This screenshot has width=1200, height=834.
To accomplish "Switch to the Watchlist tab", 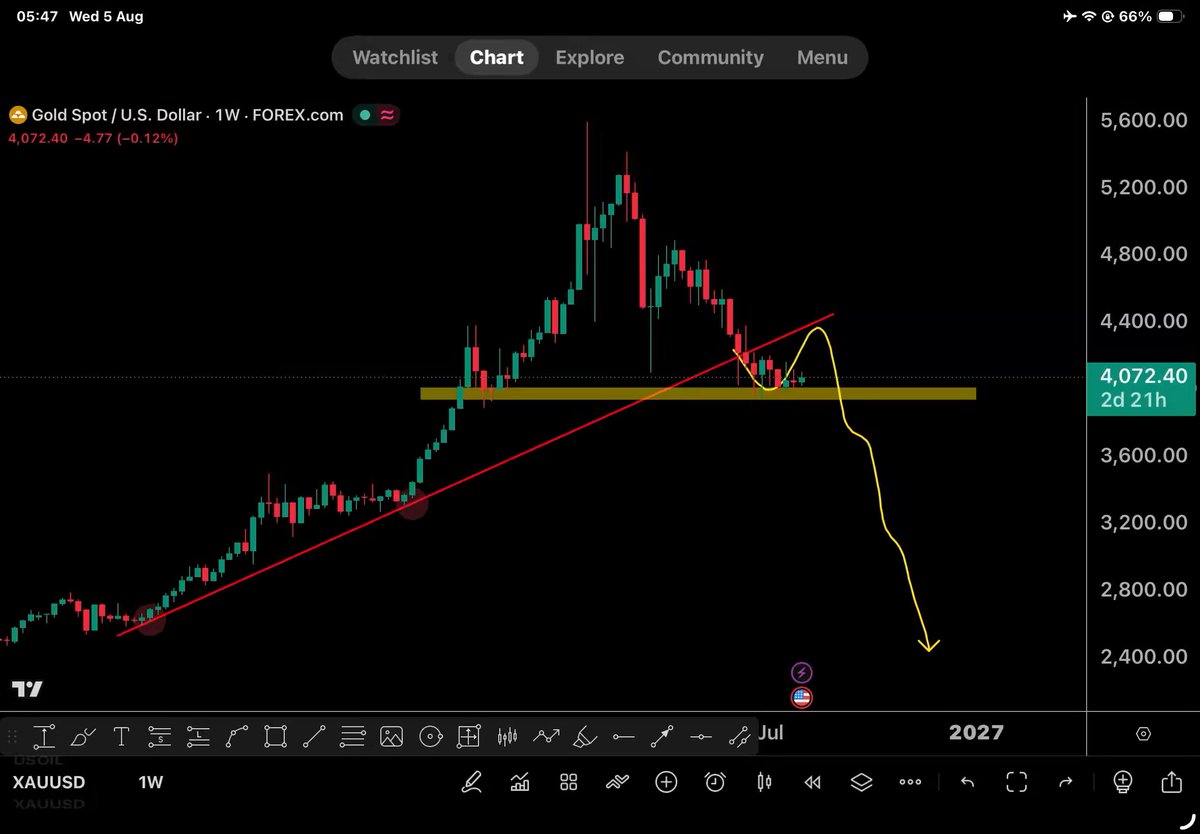I will (x=395, y=57).
